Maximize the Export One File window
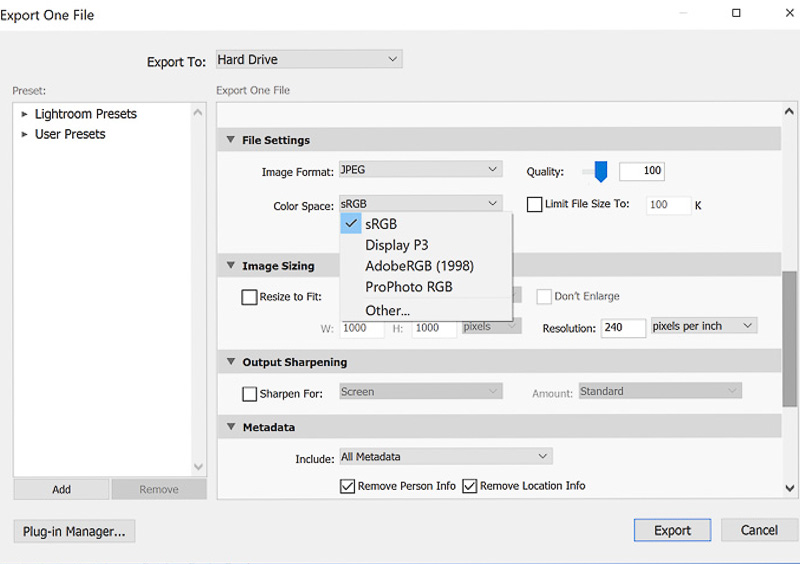Screen dimensions: 800x564 click(x=736, y=13)
